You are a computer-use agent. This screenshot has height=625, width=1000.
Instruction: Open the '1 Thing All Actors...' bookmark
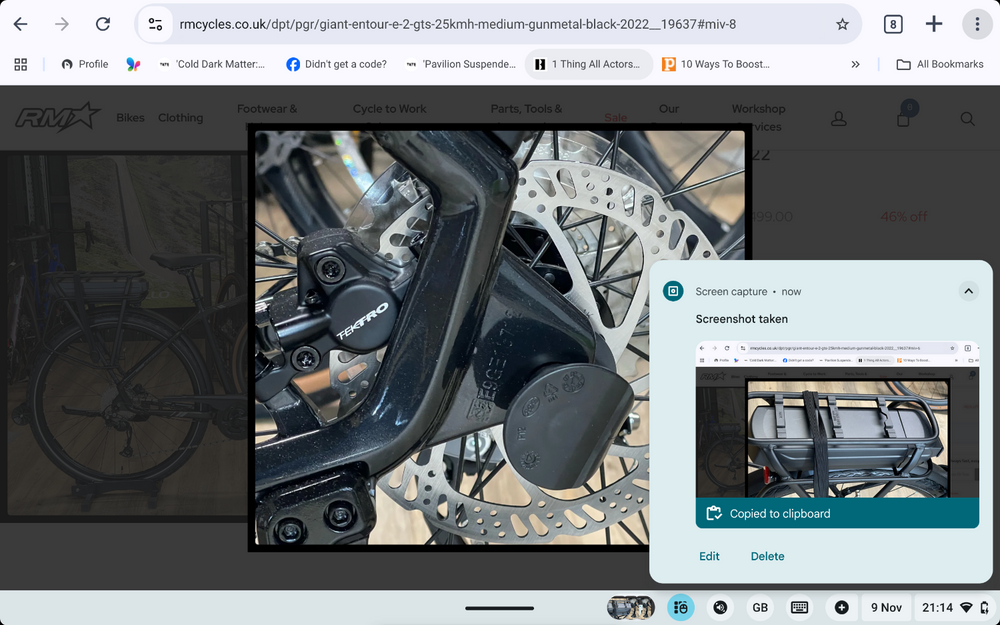click(588, 64)
